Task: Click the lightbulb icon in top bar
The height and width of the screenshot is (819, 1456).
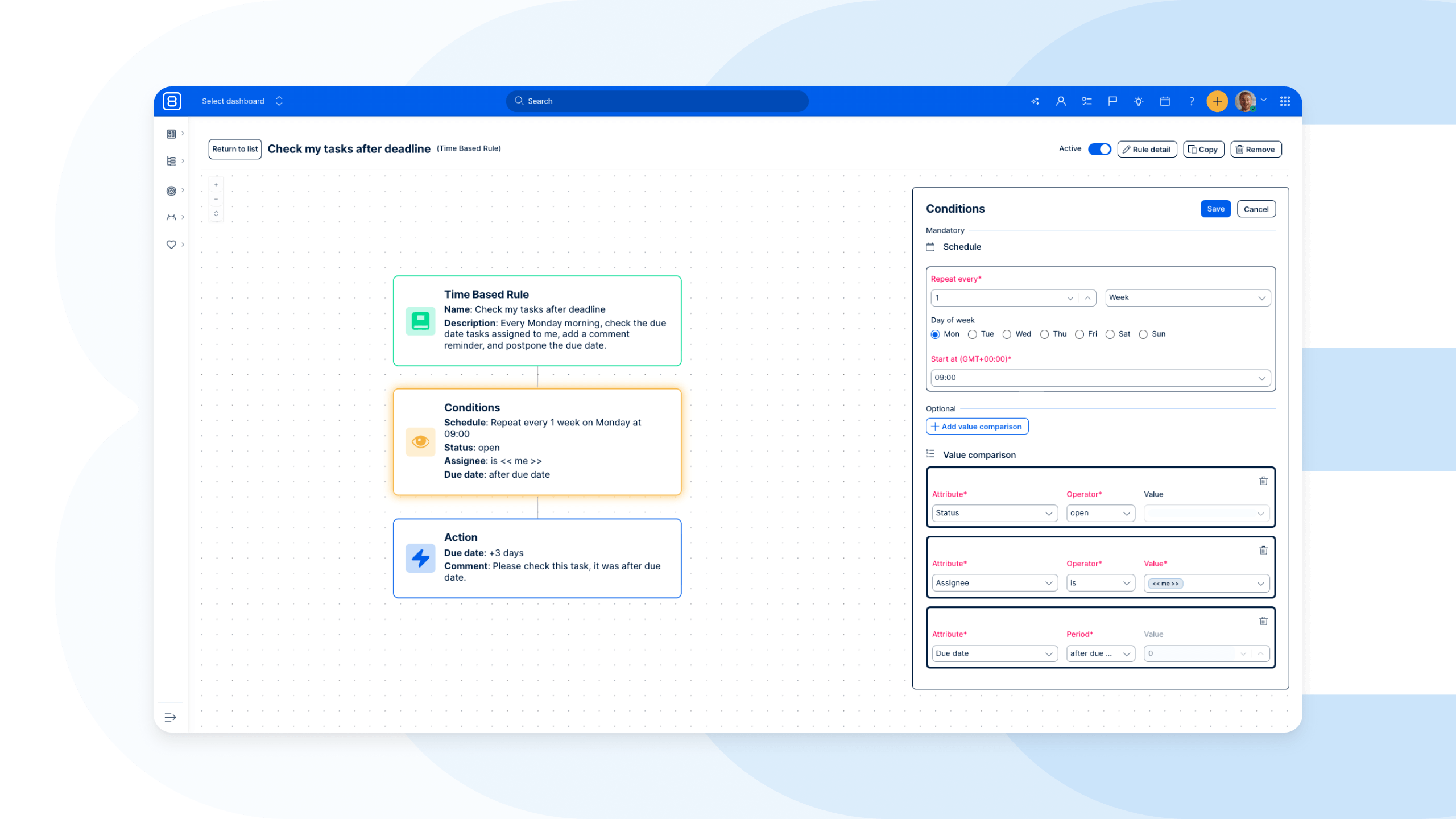Action: click(1139, 101)
